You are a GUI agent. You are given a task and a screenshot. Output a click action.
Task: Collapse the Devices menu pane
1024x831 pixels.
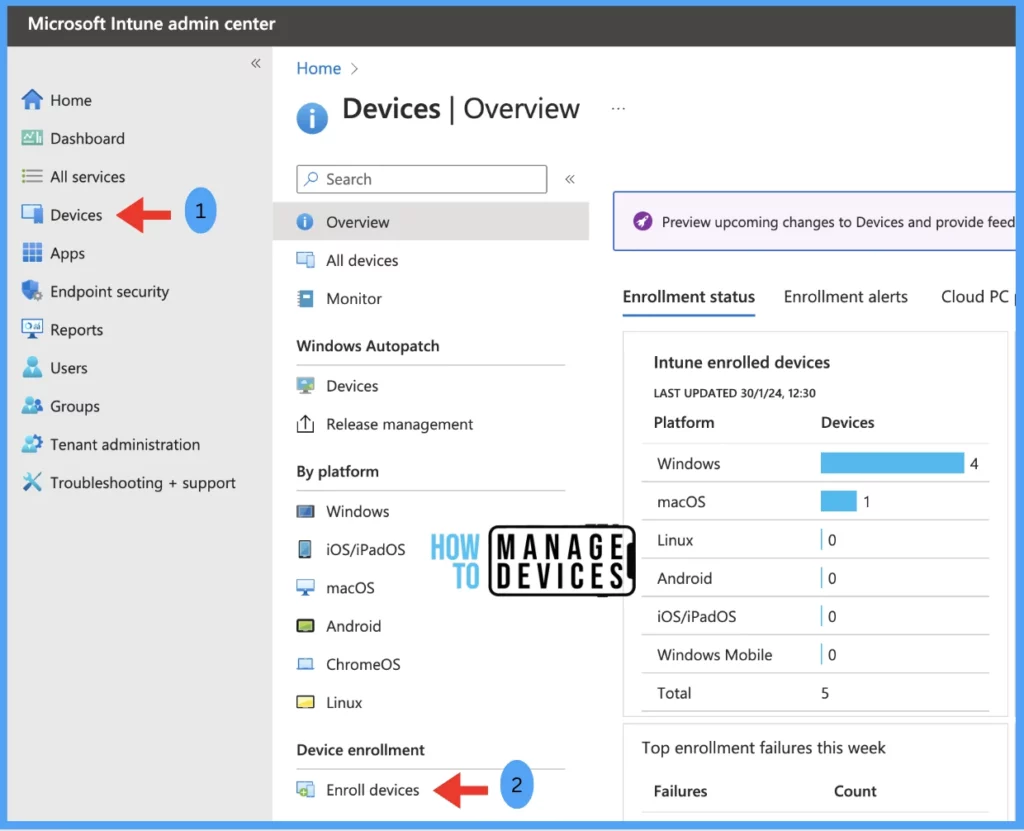[x=570, y=179]
